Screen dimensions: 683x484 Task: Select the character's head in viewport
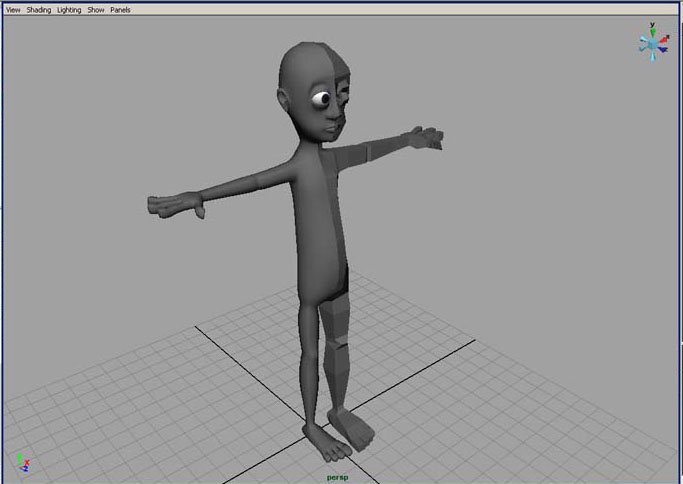pos(313,92)
